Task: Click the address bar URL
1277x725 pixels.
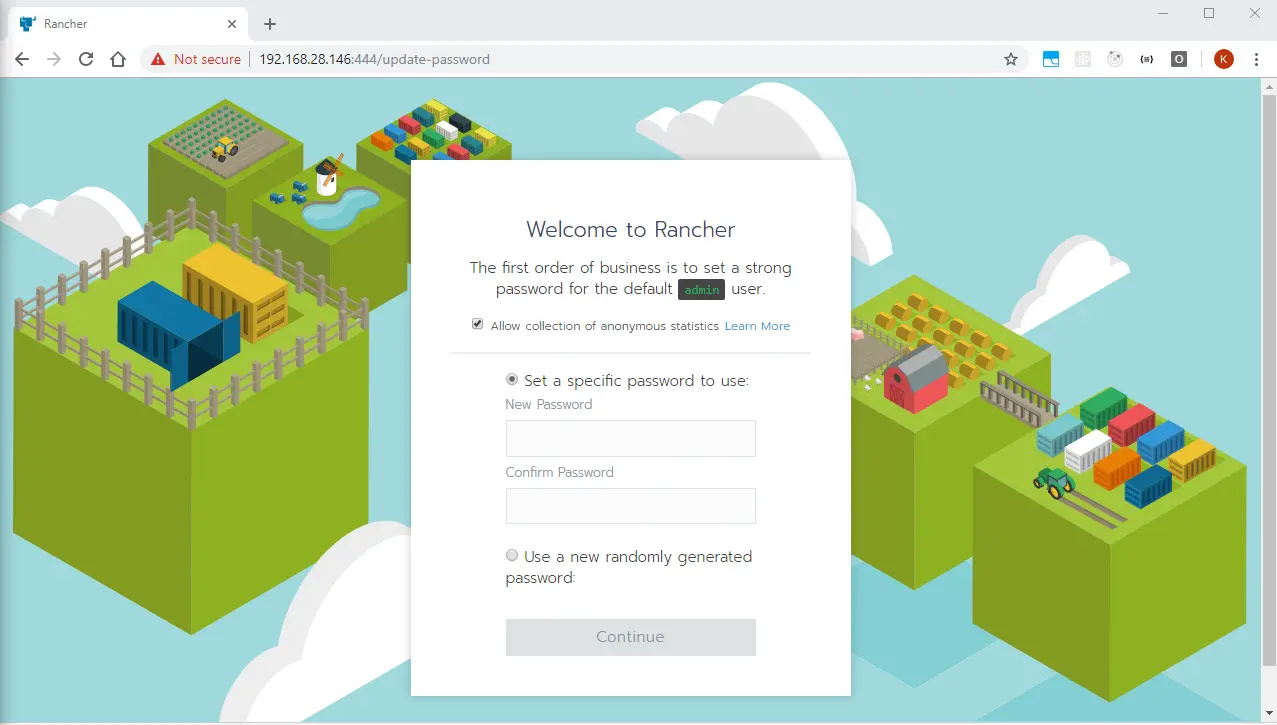Action: [x=374, y=59]
